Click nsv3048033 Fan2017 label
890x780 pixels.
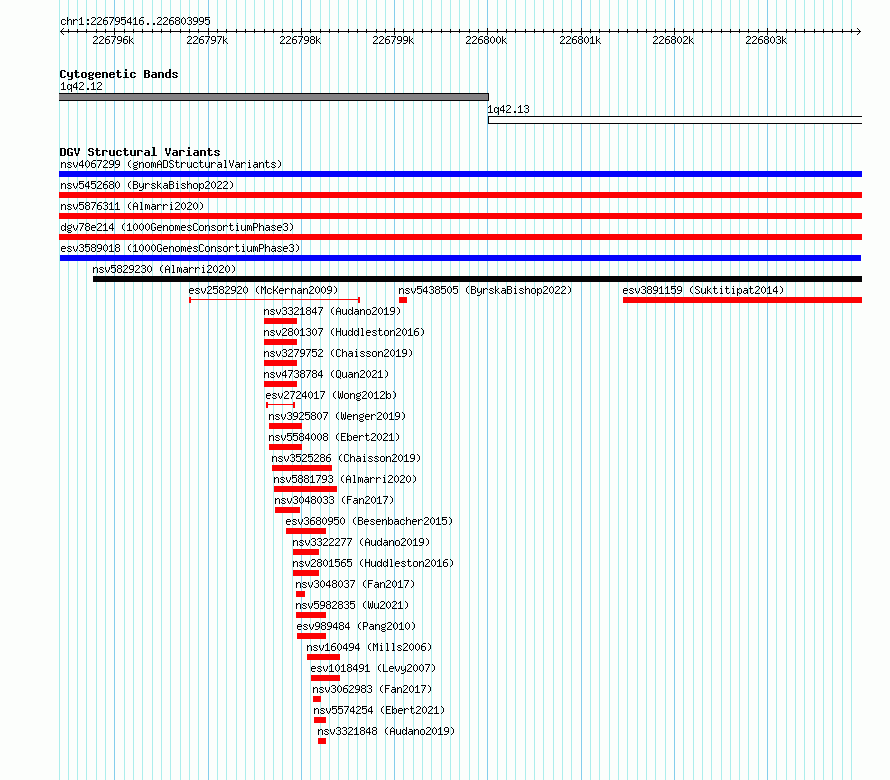(334, 500)
